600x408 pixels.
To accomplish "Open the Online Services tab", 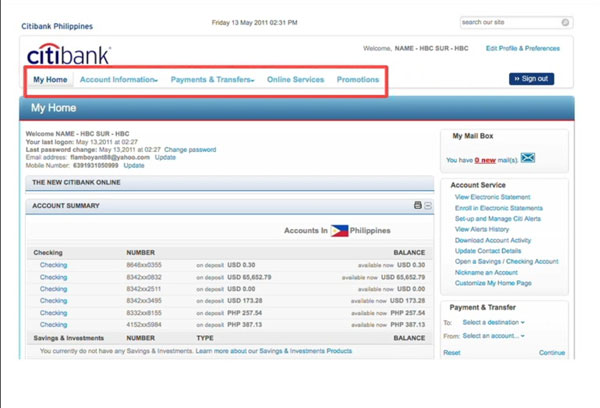I will [295, 80].
